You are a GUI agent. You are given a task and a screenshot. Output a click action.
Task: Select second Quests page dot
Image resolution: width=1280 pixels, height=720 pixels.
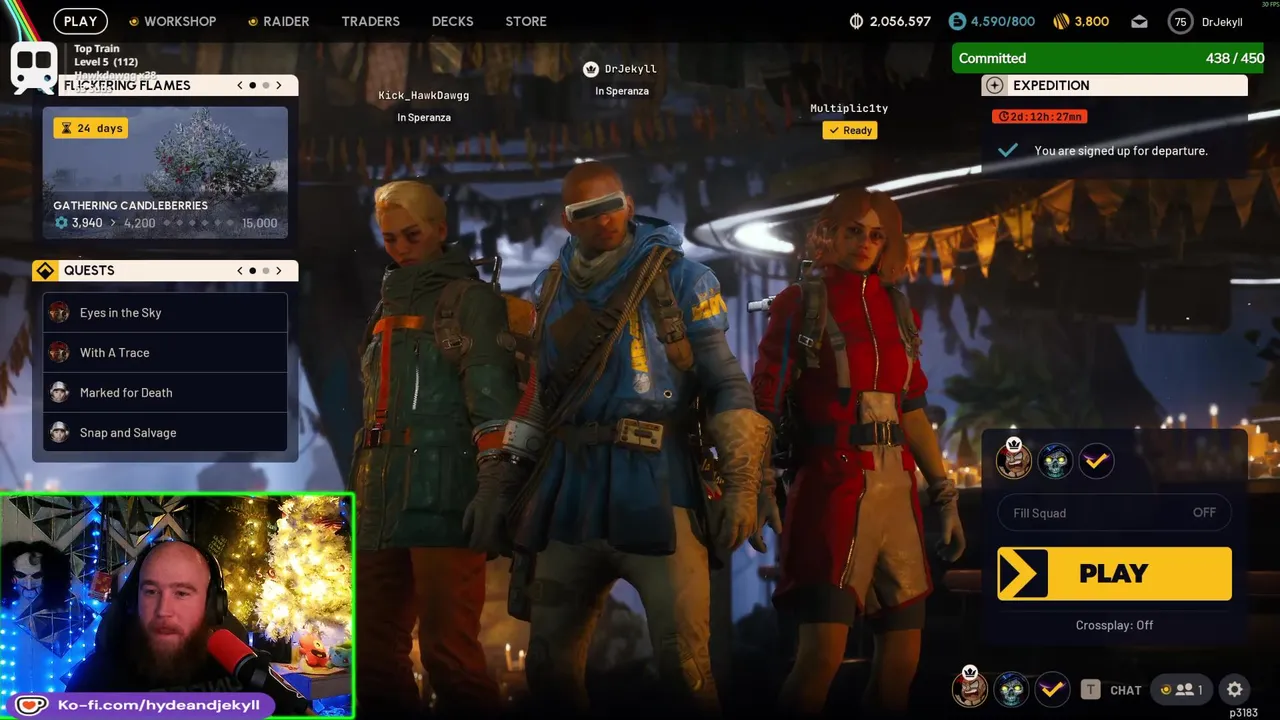[265, 270]
